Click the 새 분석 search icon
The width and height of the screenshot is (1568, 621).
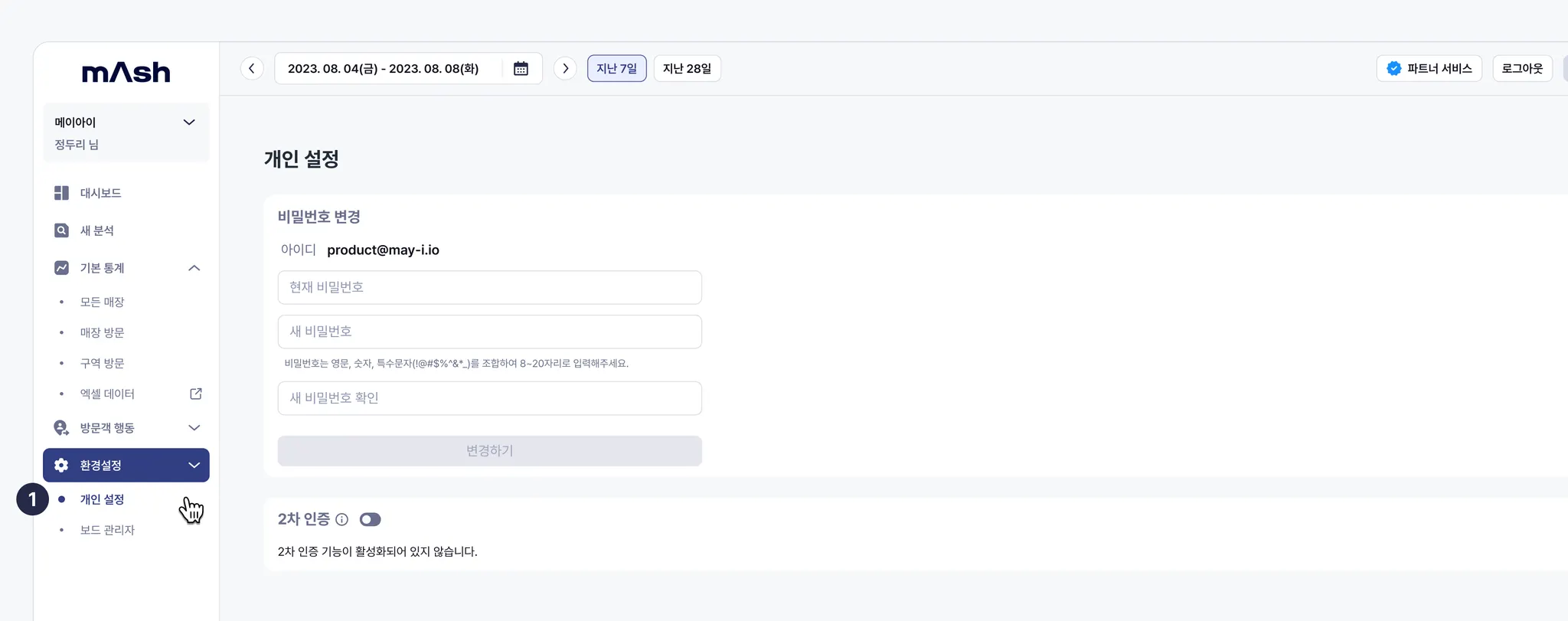click(x=62, y=230)
